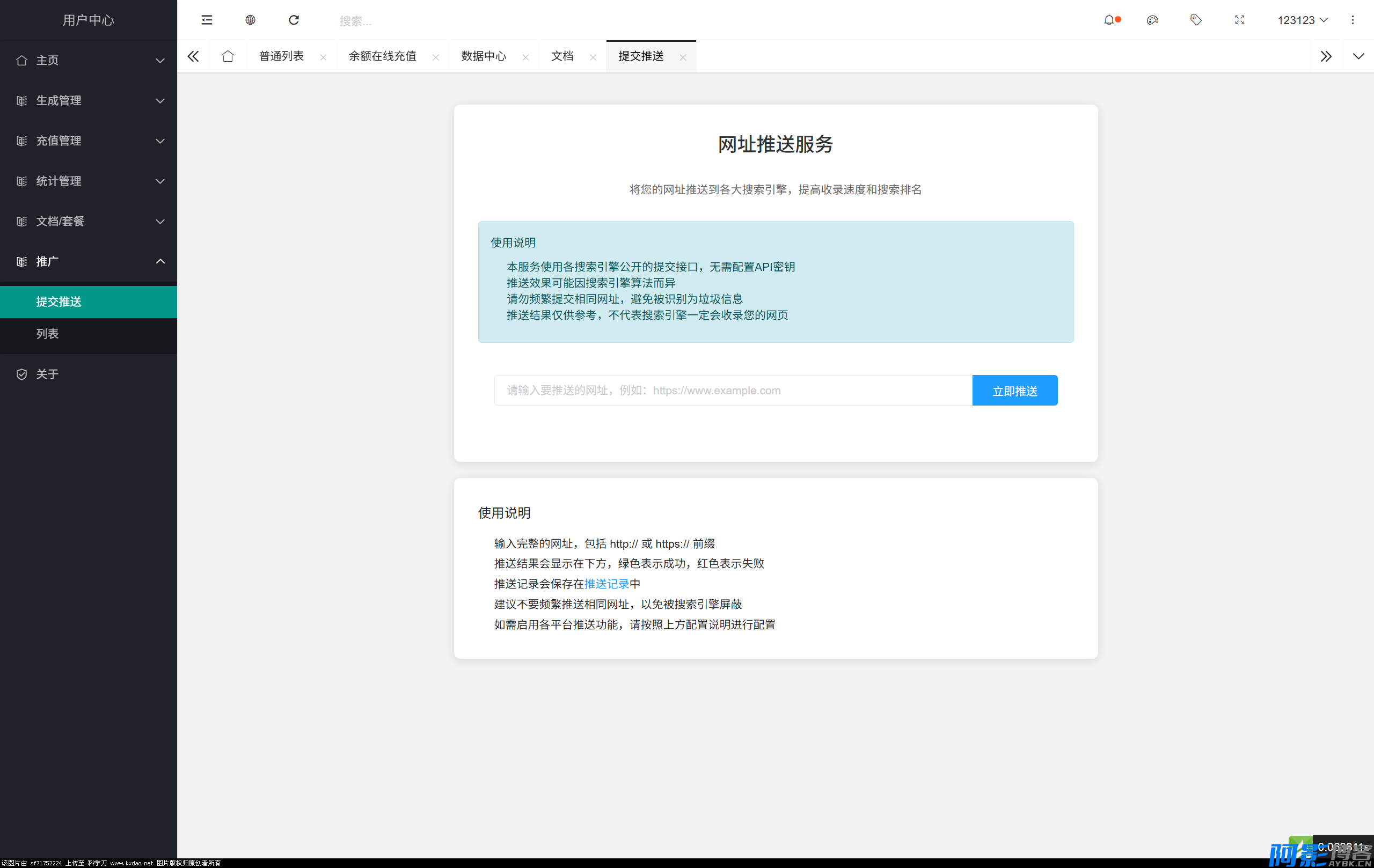1374x868 pixels.
Task: Expand the 生成管理 sidebar menu
Action: 89,100
